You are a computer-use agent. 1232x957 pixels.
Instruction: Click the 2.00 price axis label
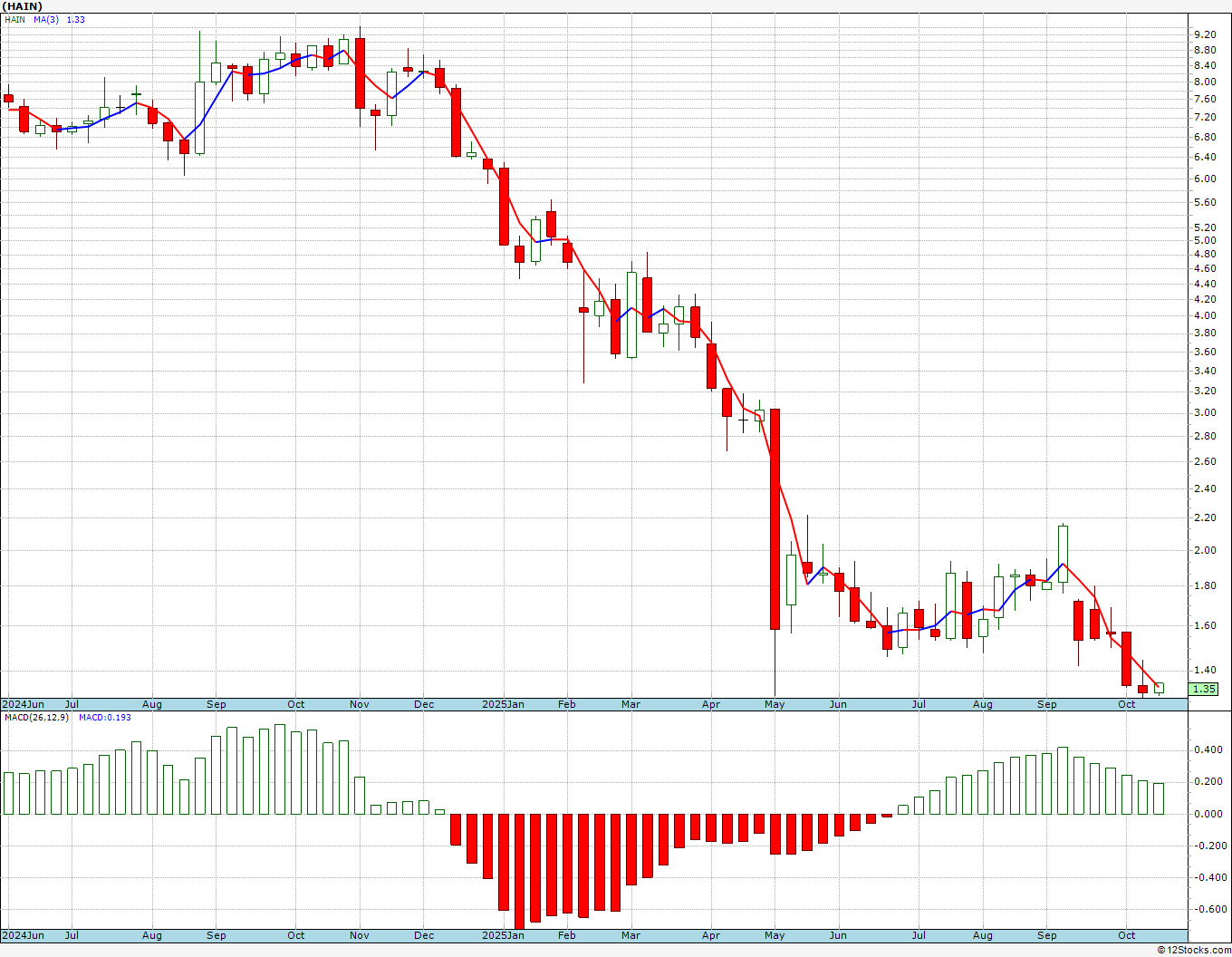click(1205, 550)
